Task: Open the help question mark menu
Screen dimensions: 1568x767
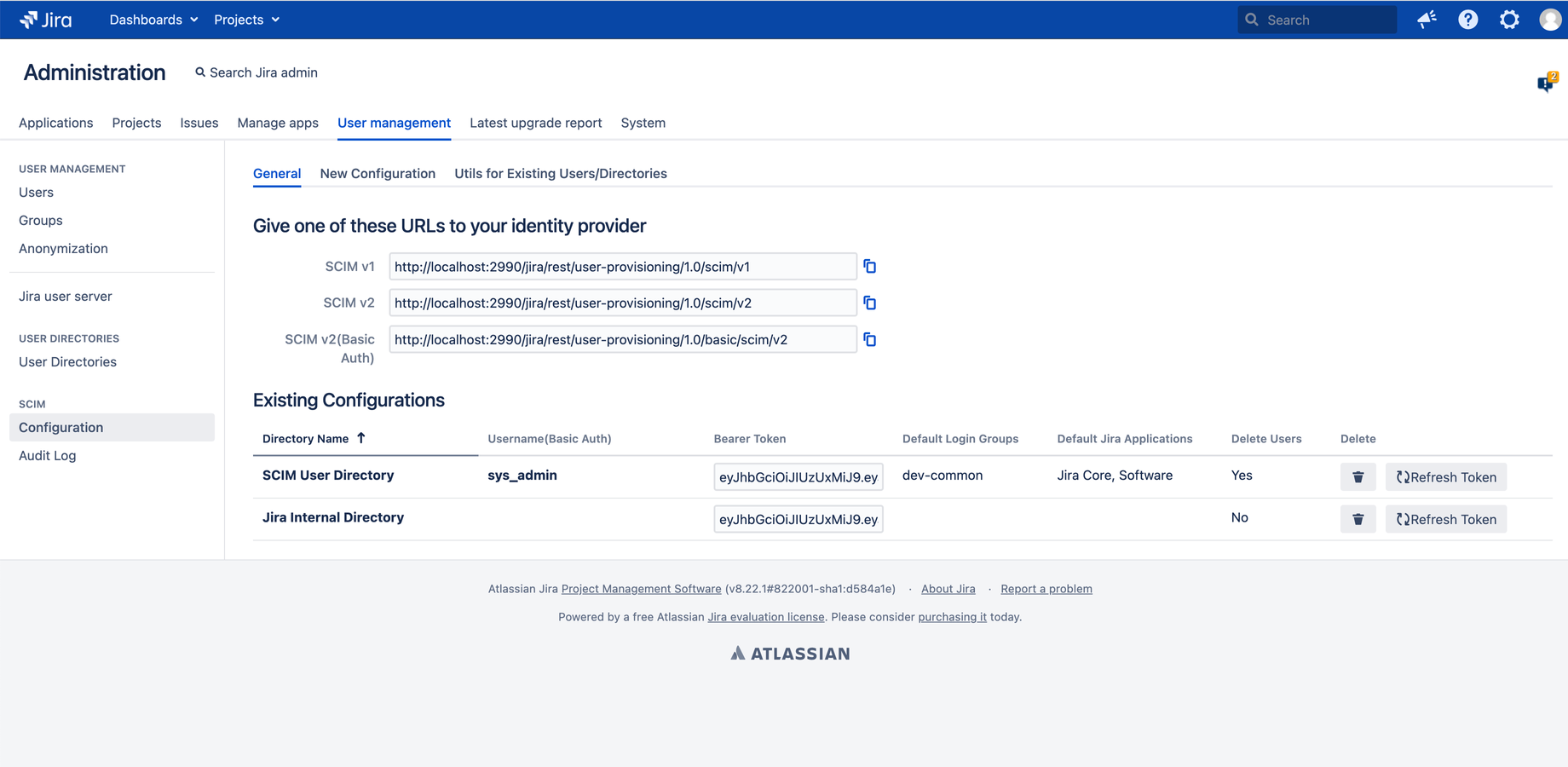Action: tap(1467, 20)
